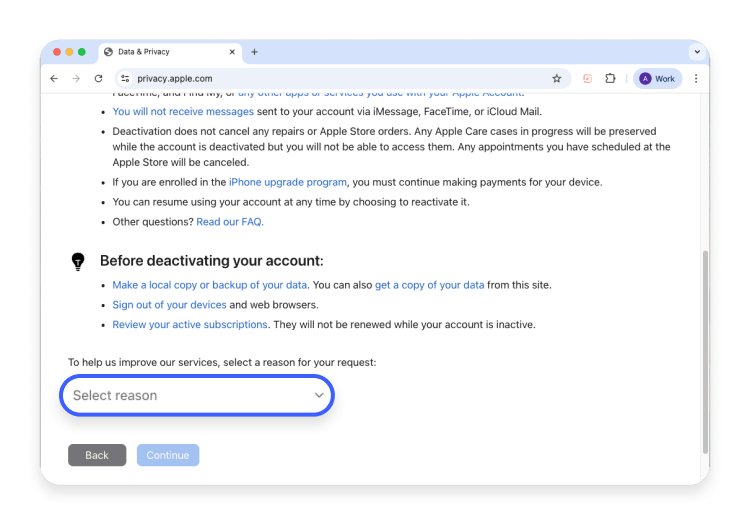
Task: Open You will not receive messages link
Action: (183, 111)
